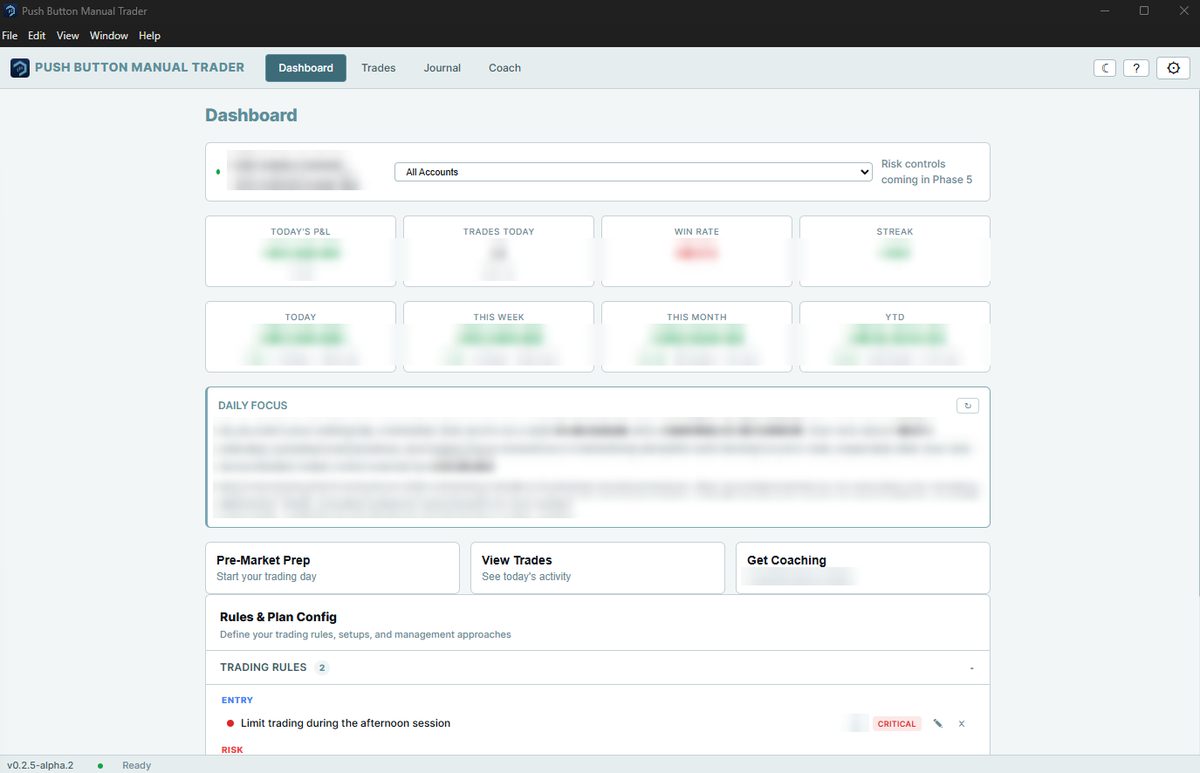The image size is (1200, 773).
Task: Click the This Week summary card
Action: click(x=499, y=337)
